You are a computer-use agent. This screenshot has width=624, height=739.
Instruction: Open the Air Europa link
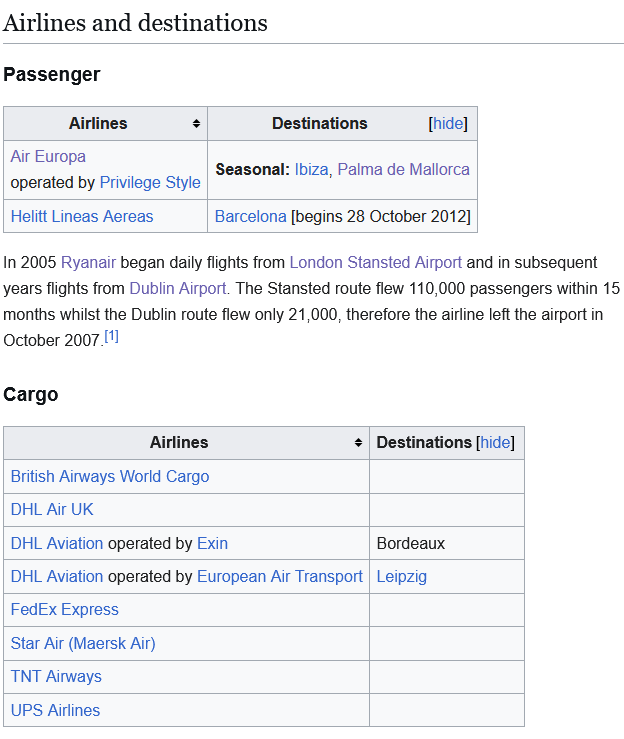tap(48, 156)
